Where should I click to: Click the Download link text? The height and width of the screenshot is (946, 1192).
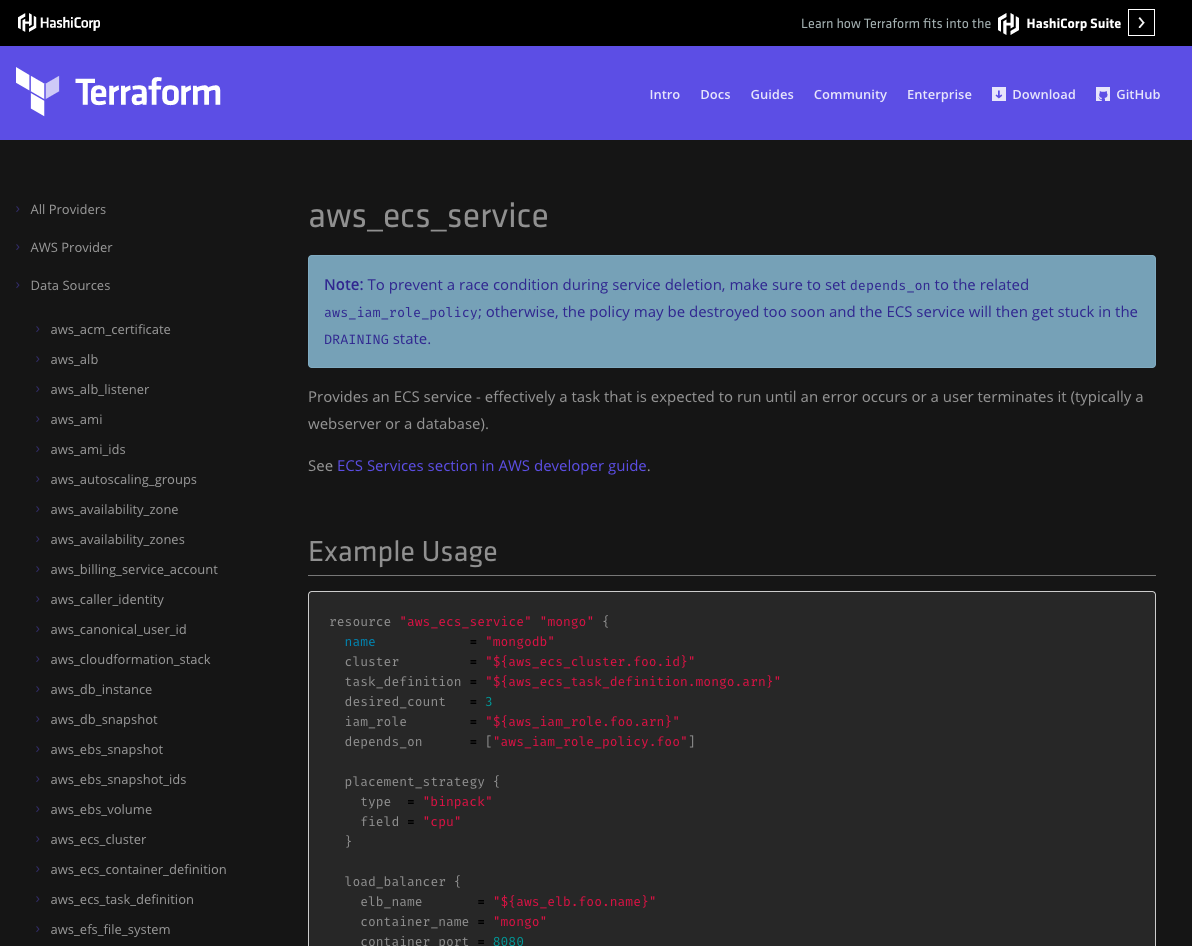pyautogui.click(x=1044, y=94)
